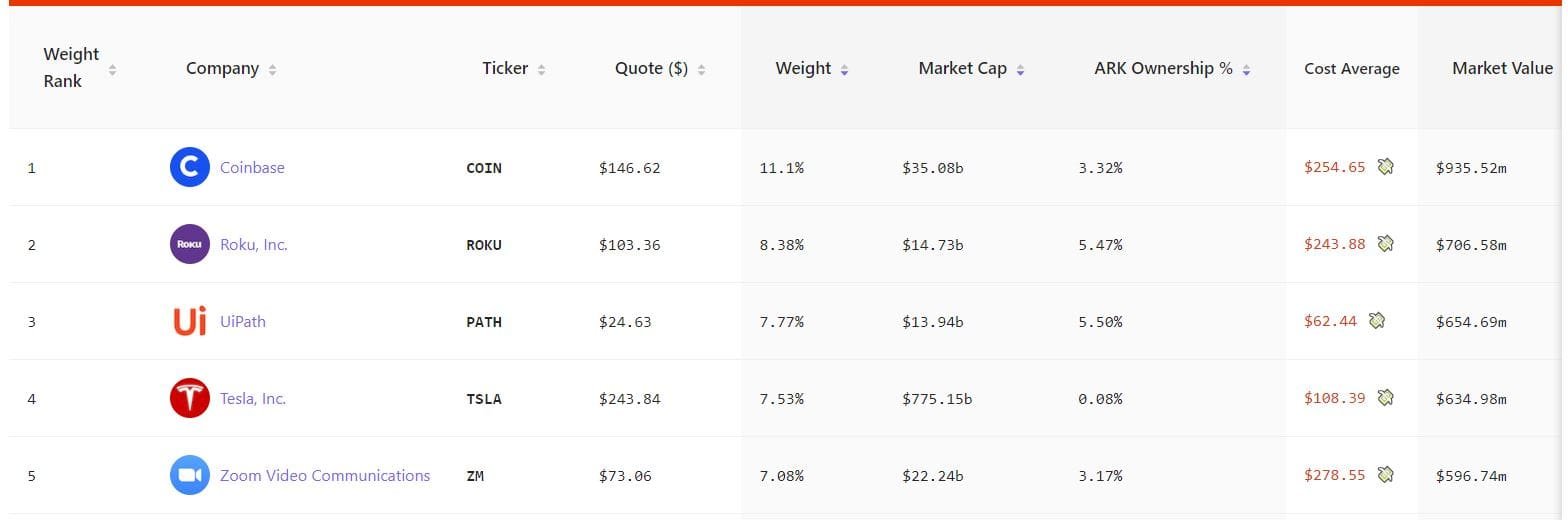The width and height of the screenshot is (1568, 520).
Task: Sort by Quote ($) column
Action: point(701,70)
